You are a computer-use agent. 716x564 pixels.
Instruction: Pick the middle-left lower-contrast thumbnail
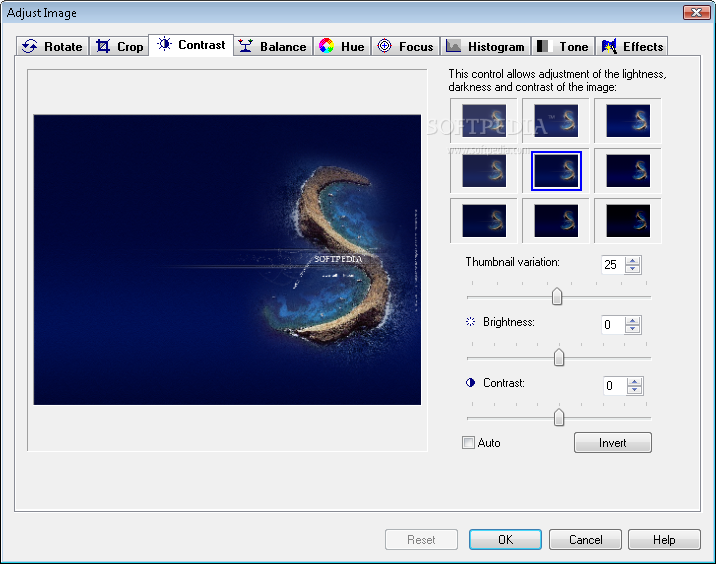[484, 171]
